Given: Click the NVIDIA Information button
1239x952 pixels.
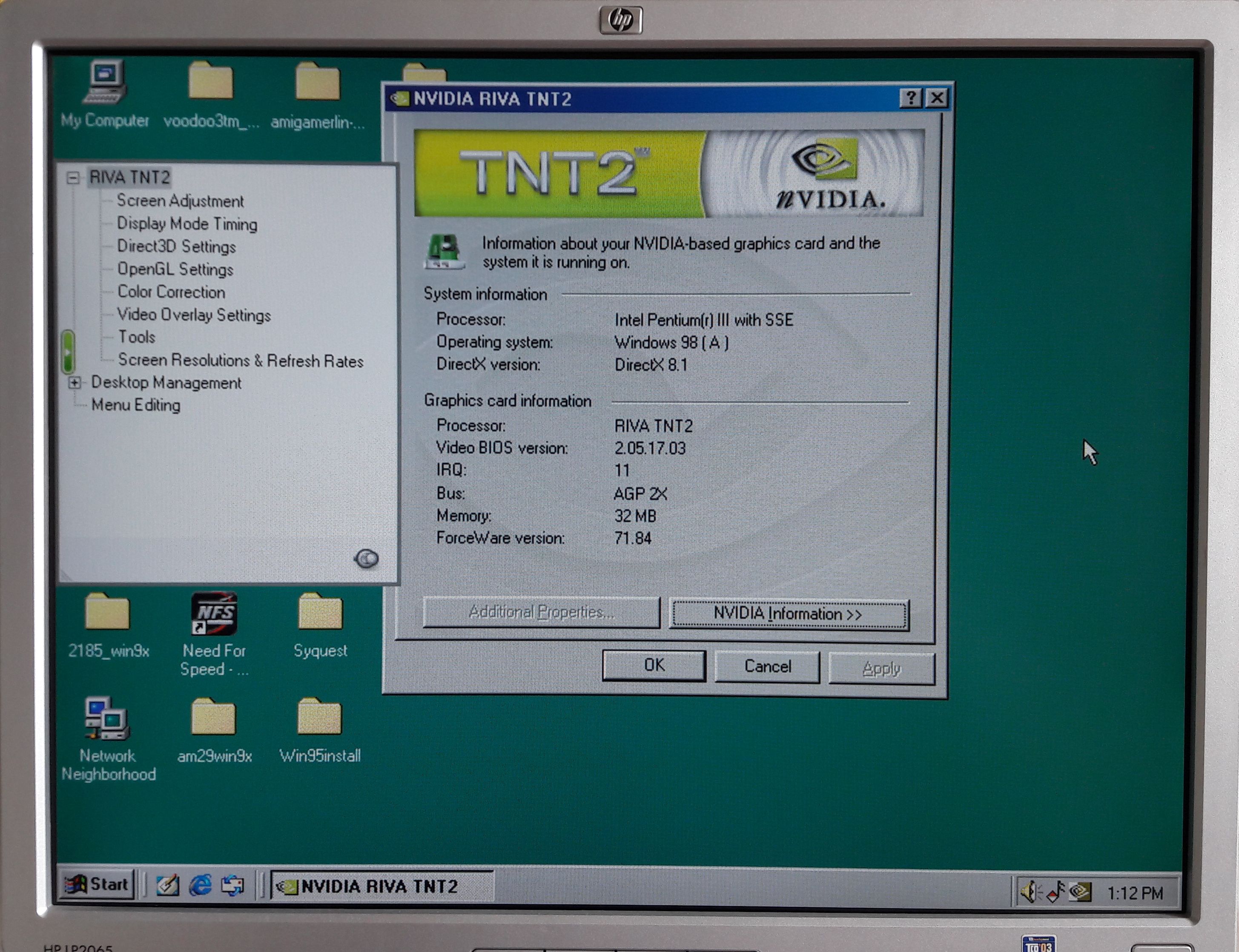Looking at the screenshot, I should point(788,614).
